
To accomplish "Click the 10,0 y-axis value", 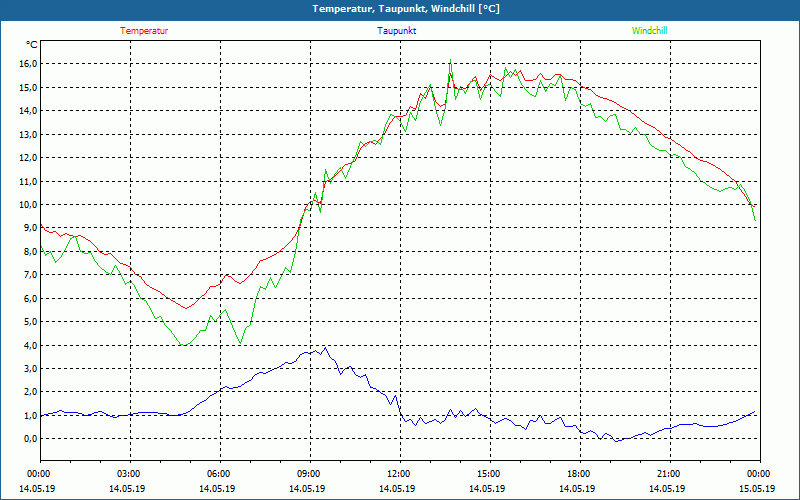I will coord(29,205).
